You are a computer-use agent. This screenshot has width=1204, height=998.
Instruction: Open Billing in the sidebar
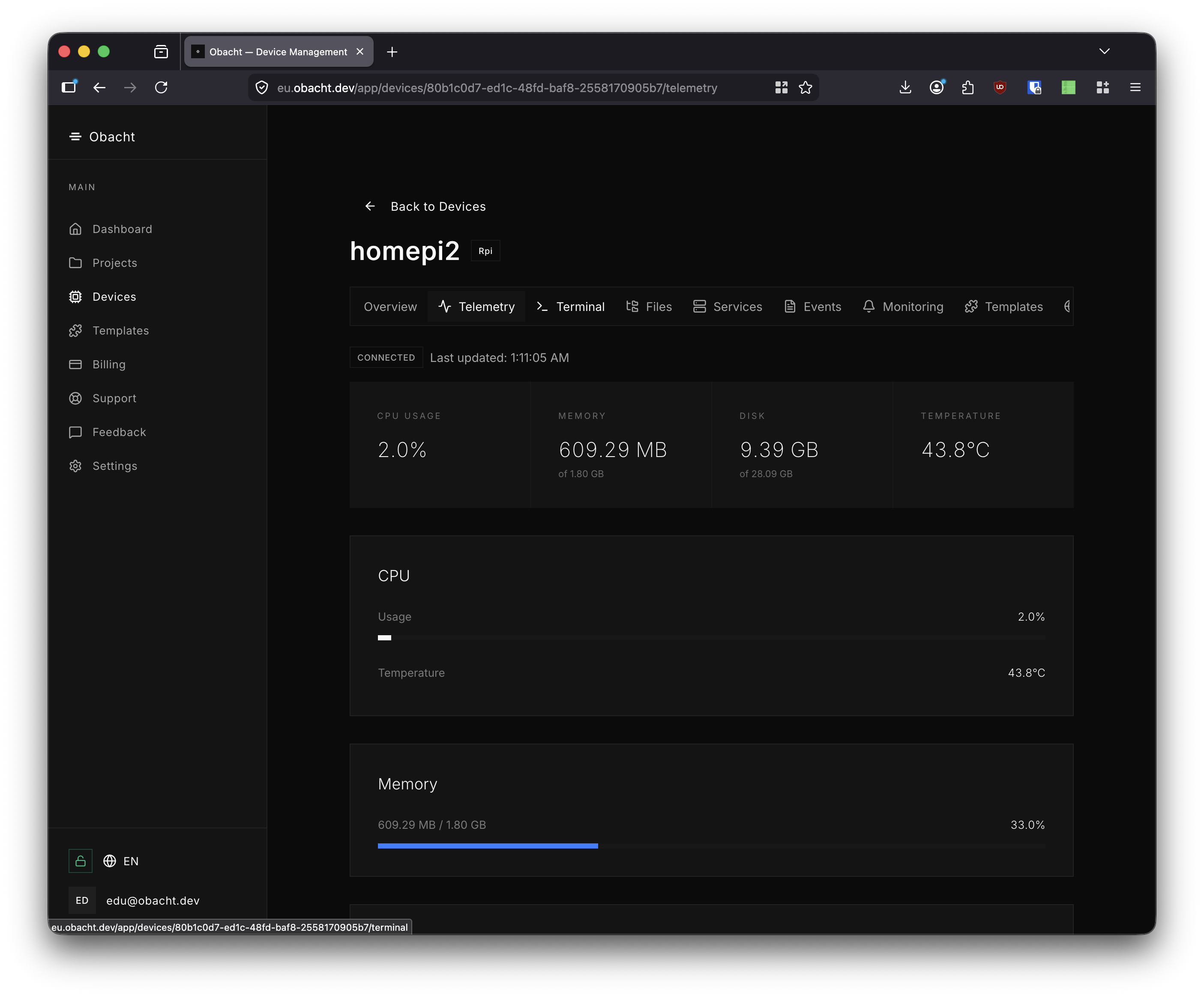[97, 364]
